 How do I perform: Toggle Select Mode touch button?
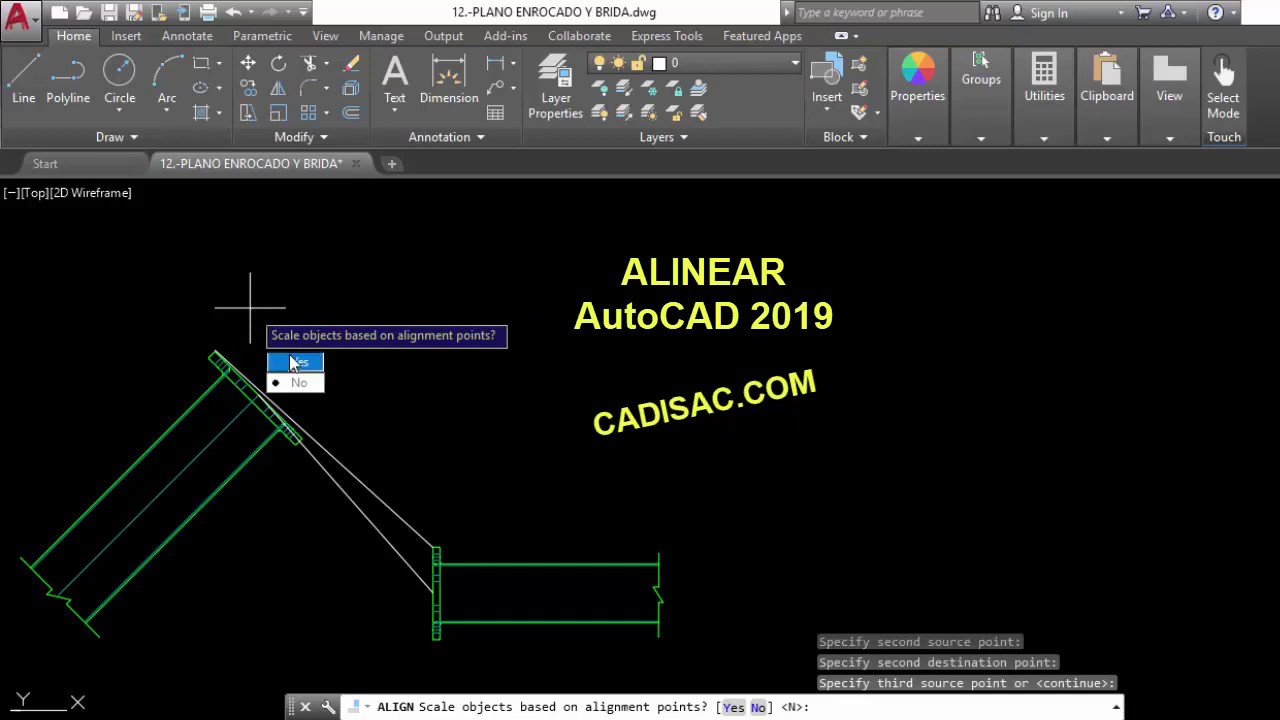coord(1223,87)
